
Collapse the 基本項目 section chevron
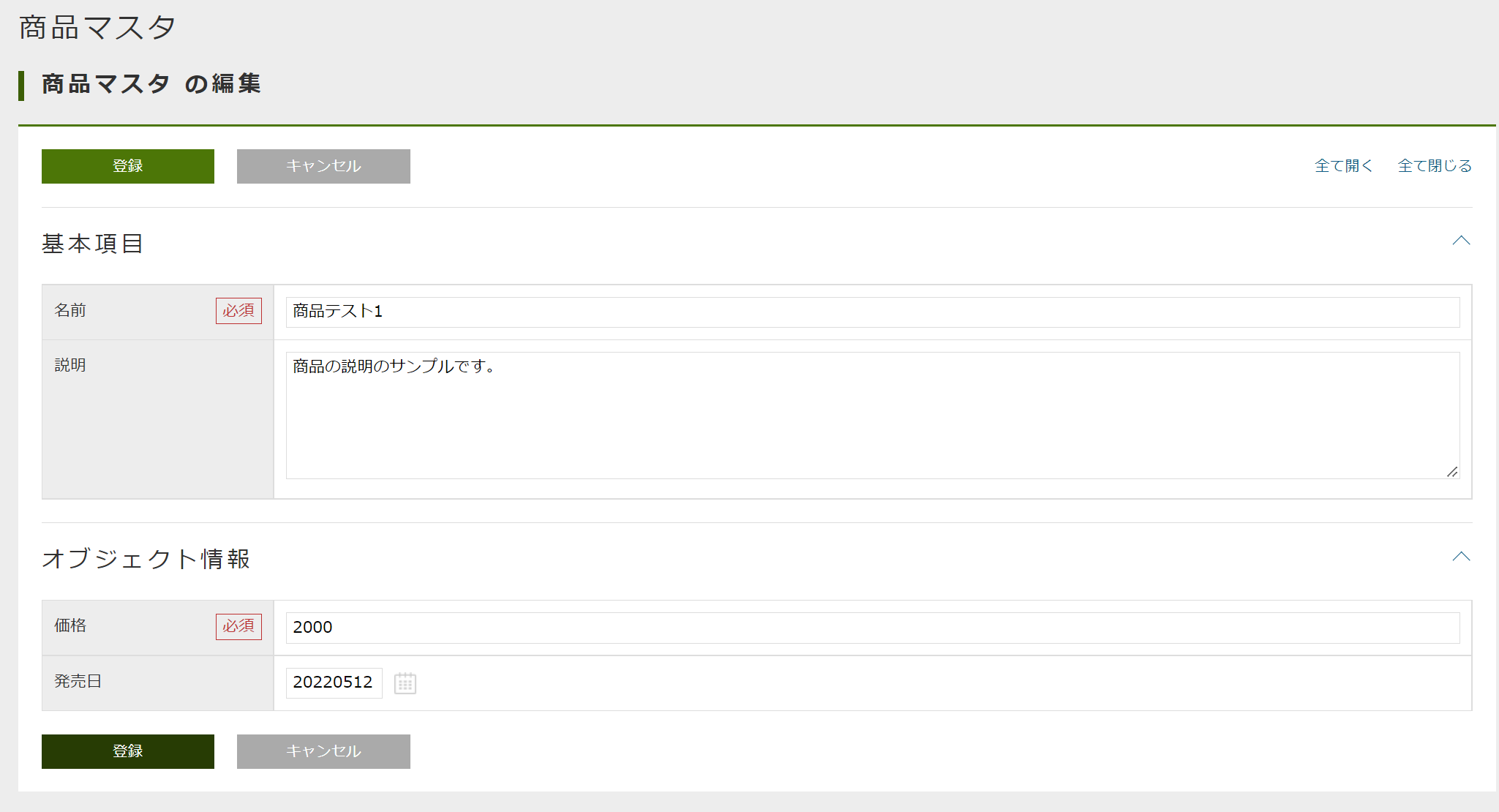[x=1461, y=241]
